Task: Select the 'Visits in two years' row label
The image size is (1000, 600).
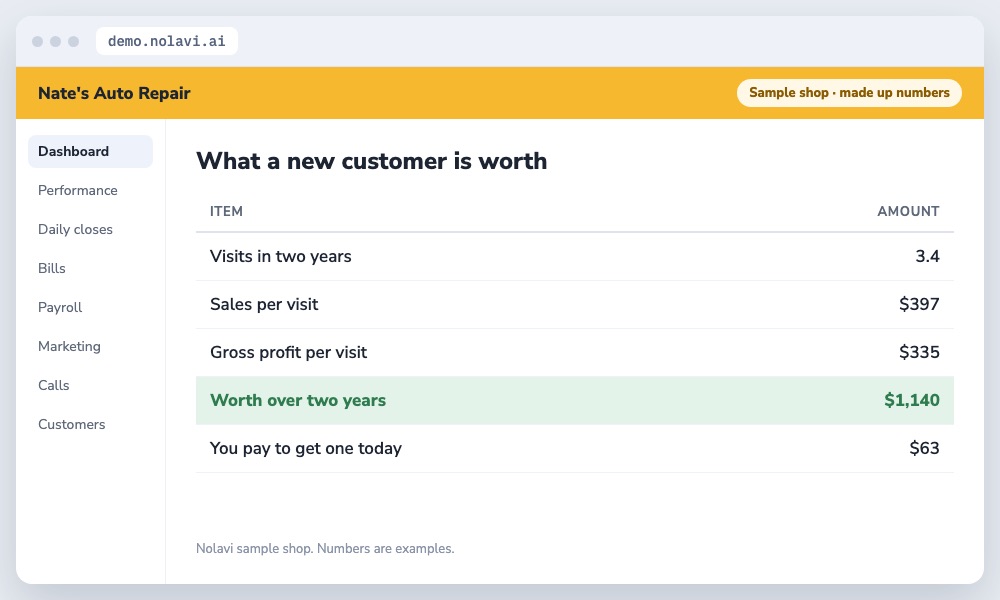Action: coord(281,256)
